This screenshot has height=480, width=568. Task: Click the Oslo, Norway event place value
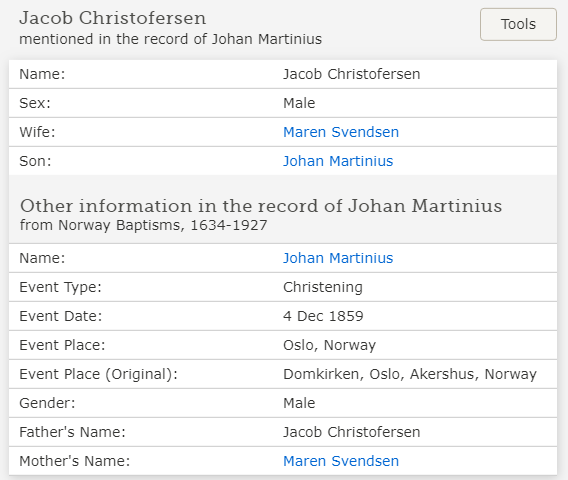pos(329,345)
